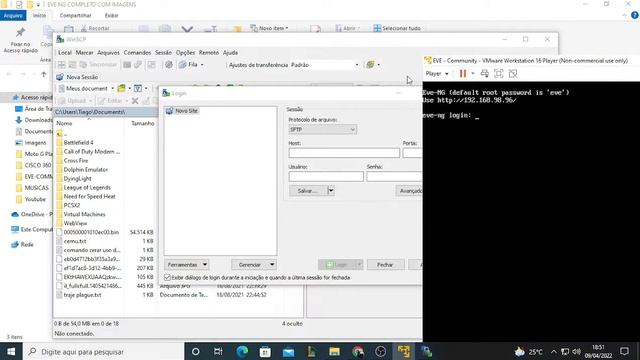This screenshot has width=640, height=360.
Task: Open WinSCP preferences gear icon
Action: [x=169, y=64]
